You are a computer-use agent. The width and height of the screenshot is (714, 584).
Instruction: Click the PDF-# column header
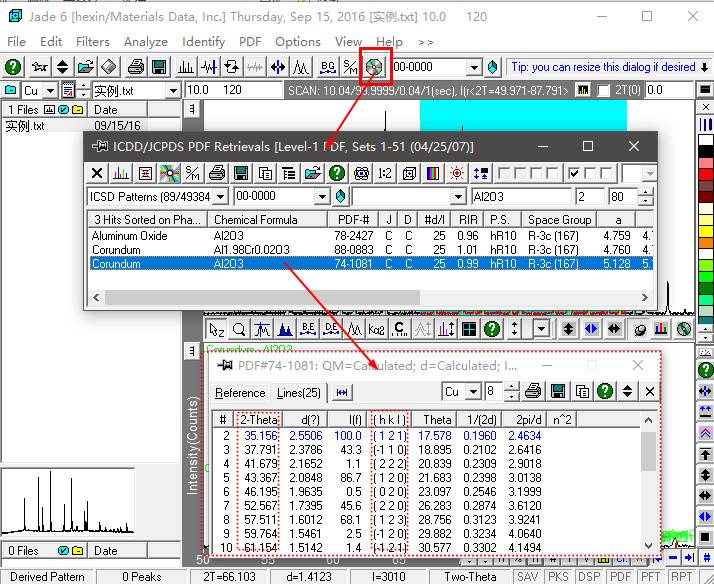pyautogui.click(x=353, y=219)
